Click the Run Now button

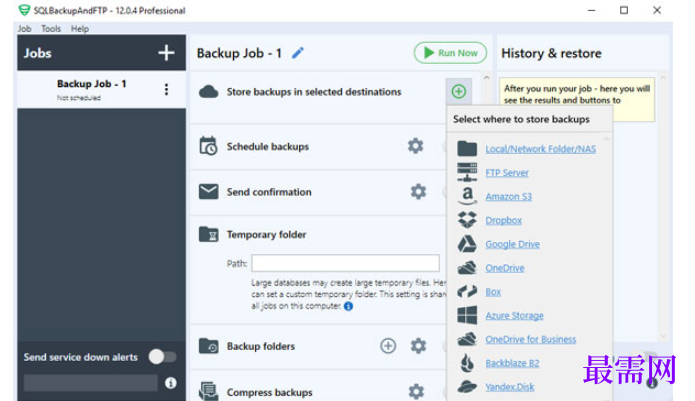(450, 53)
